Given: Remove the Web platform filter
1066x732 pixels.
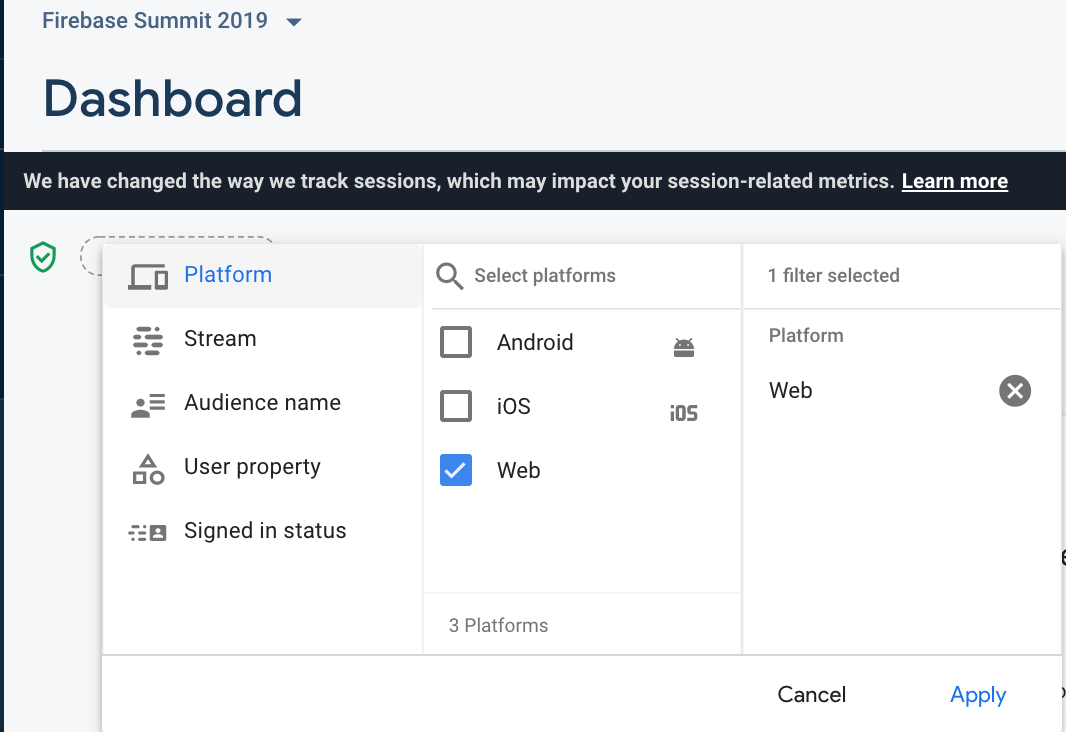Looking at the screenshot, I should 1015,391.
